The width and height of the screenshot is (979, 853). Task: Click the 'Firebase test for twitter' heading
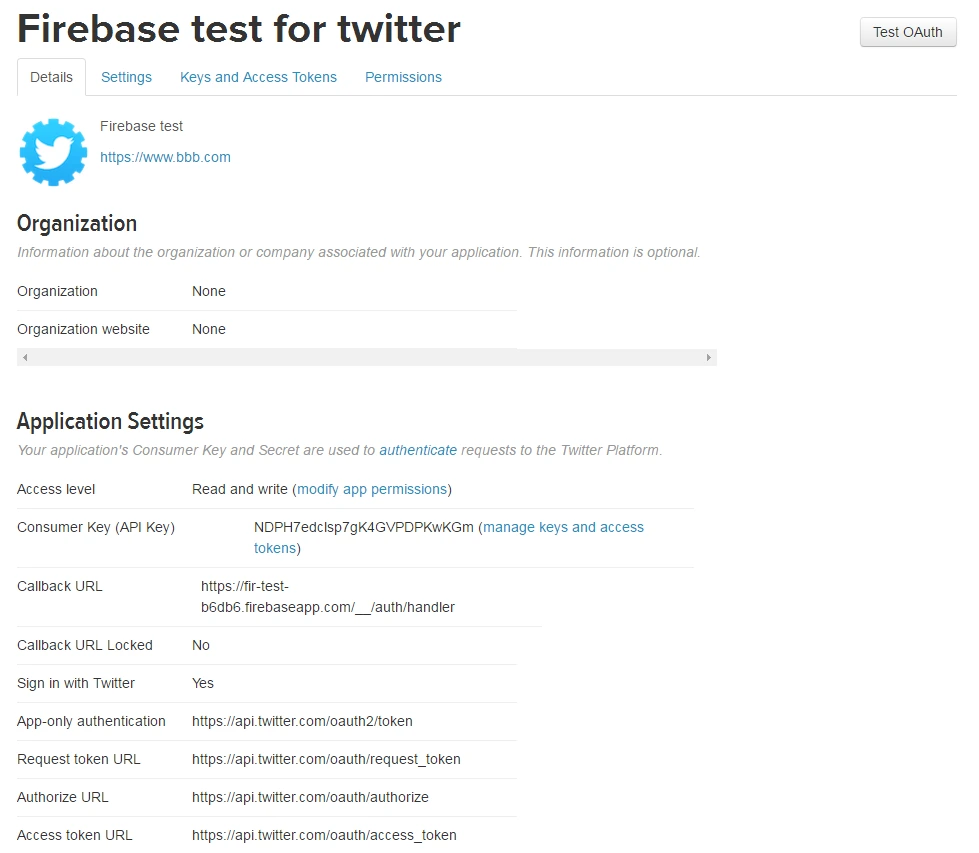239,29
